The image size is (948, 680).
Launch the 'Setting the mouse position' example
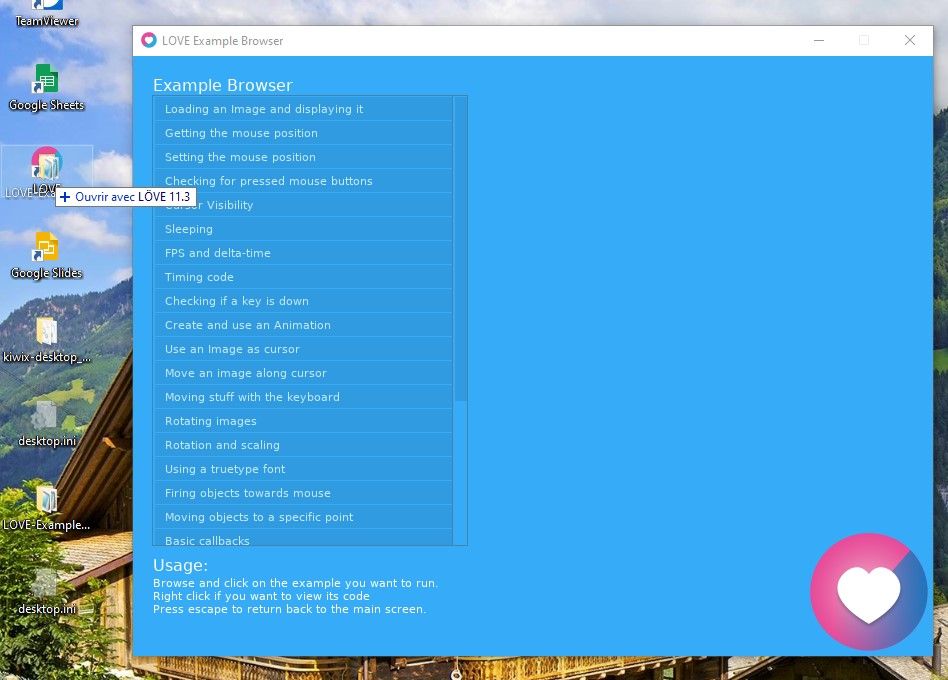[x=304, y=157]
